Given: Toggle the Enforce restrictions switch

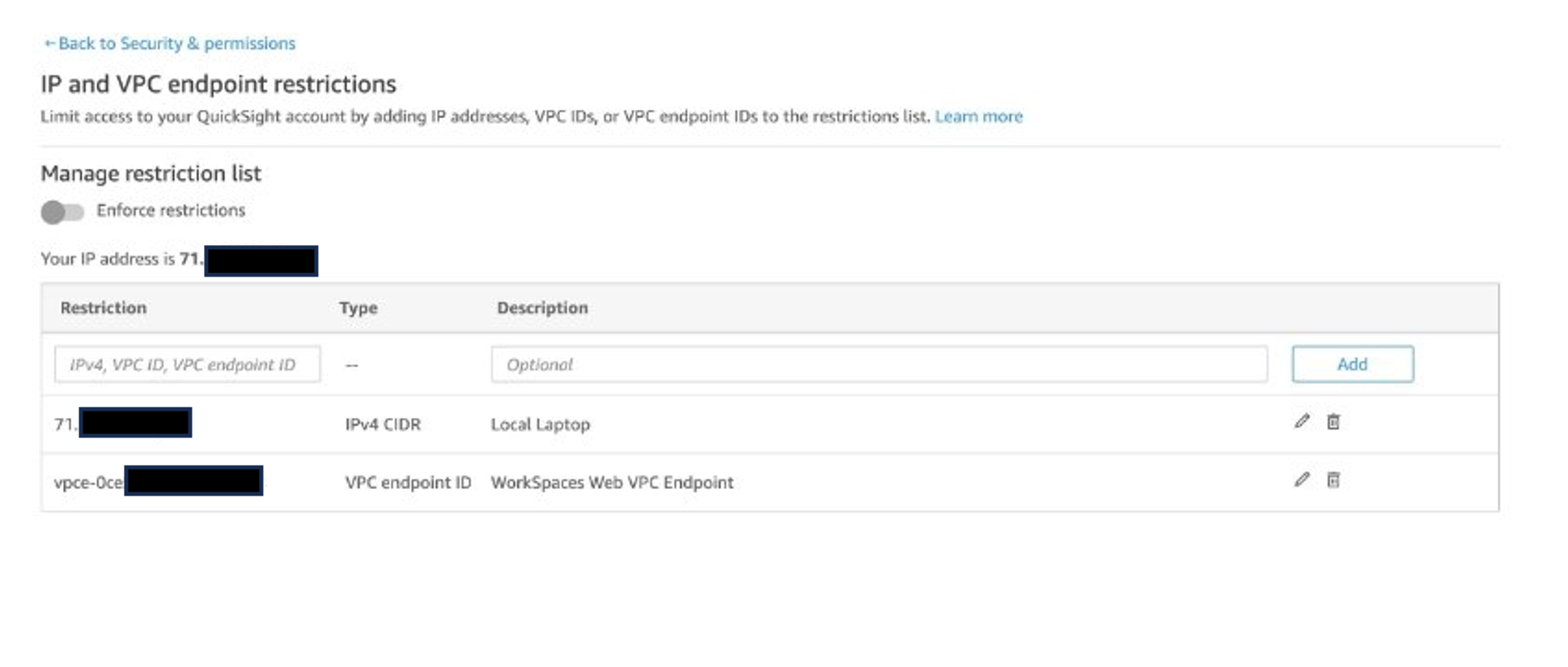Looking at the screenshot, I should pos(62,212).
